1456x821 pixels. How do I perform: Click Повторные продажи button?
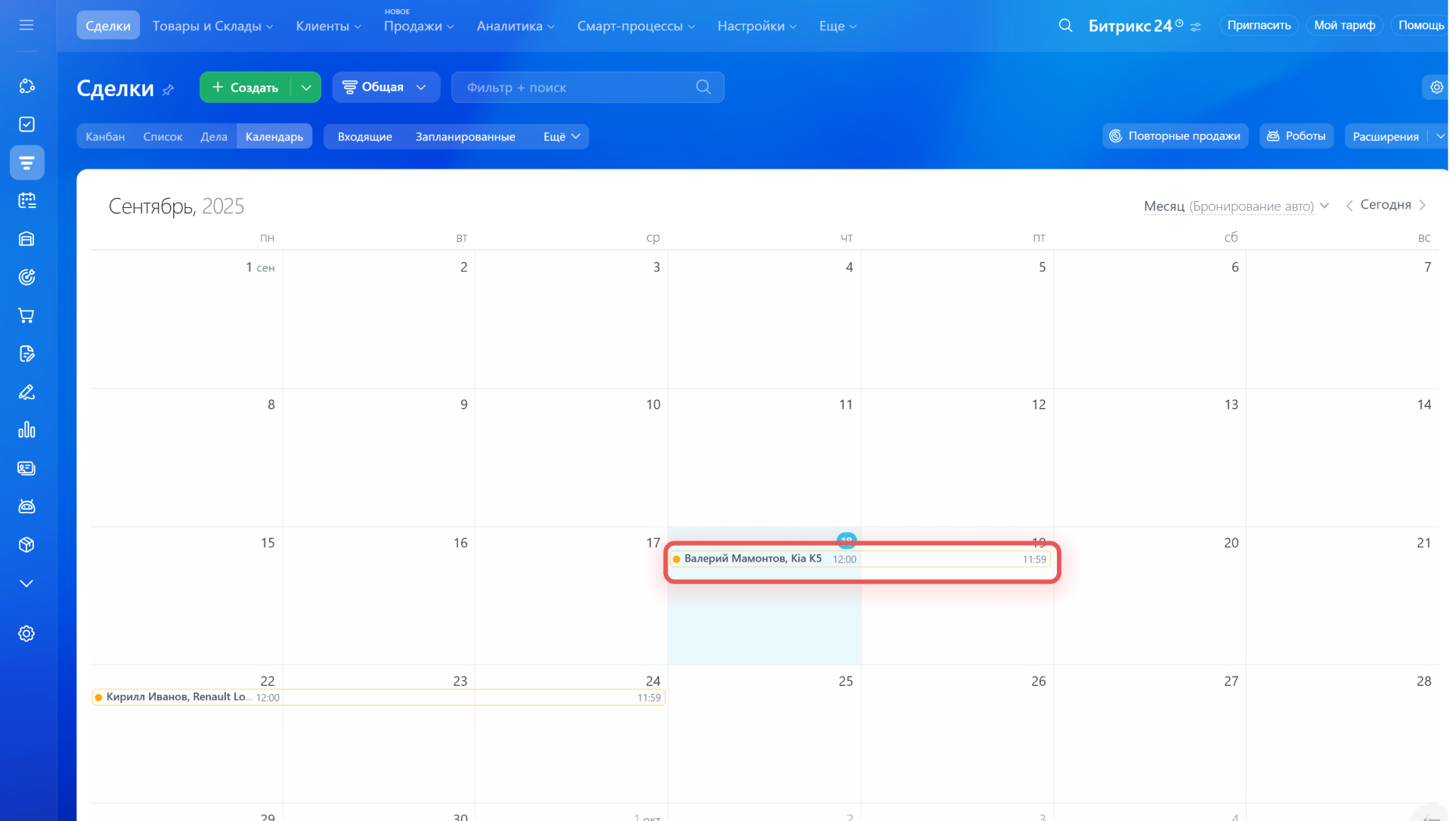[x=1175, y=136]
